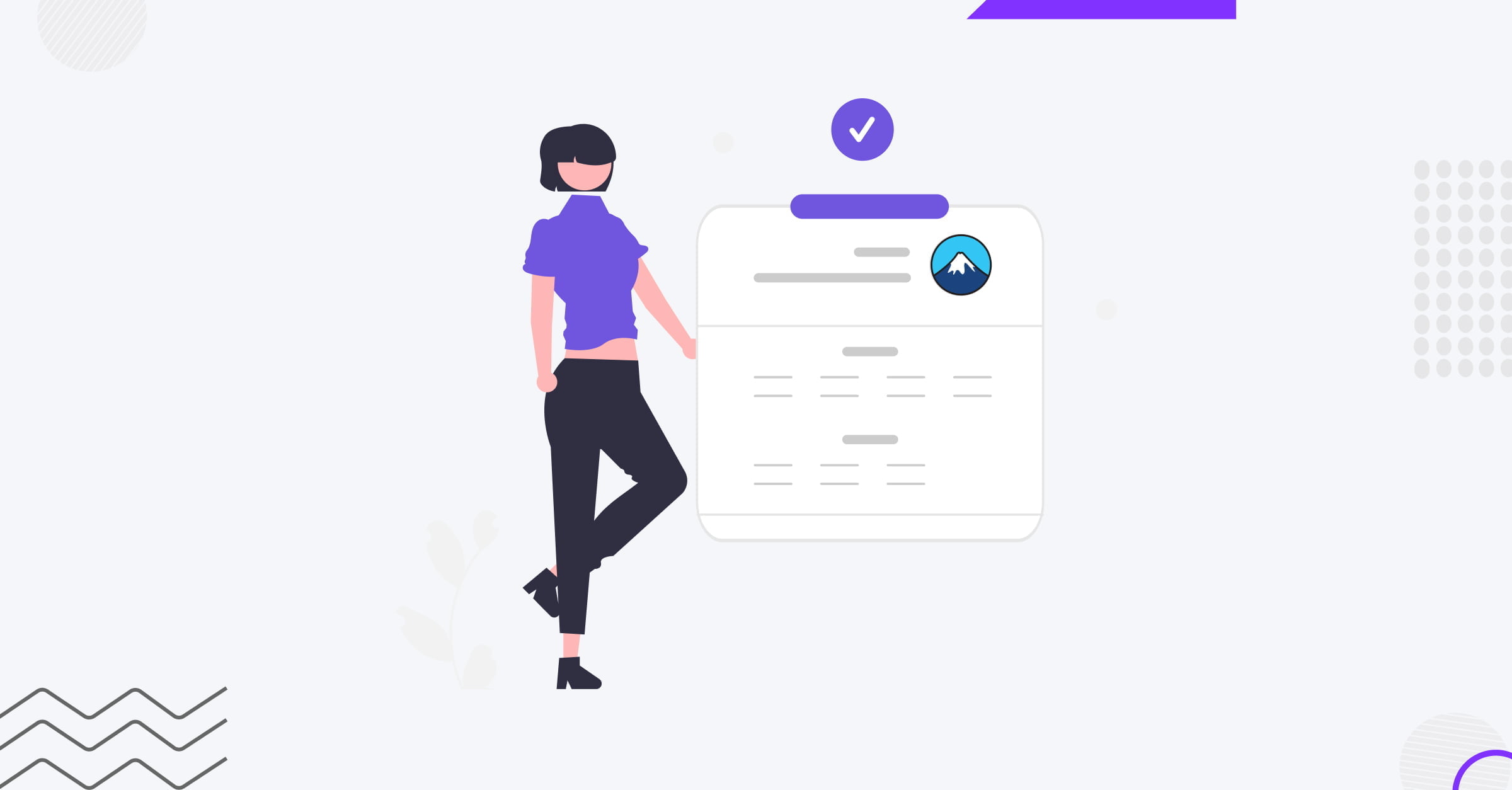The height and width of the screenshot is (790, 1512).
Task: Click the purple header bar element
Action: (869, 206)
